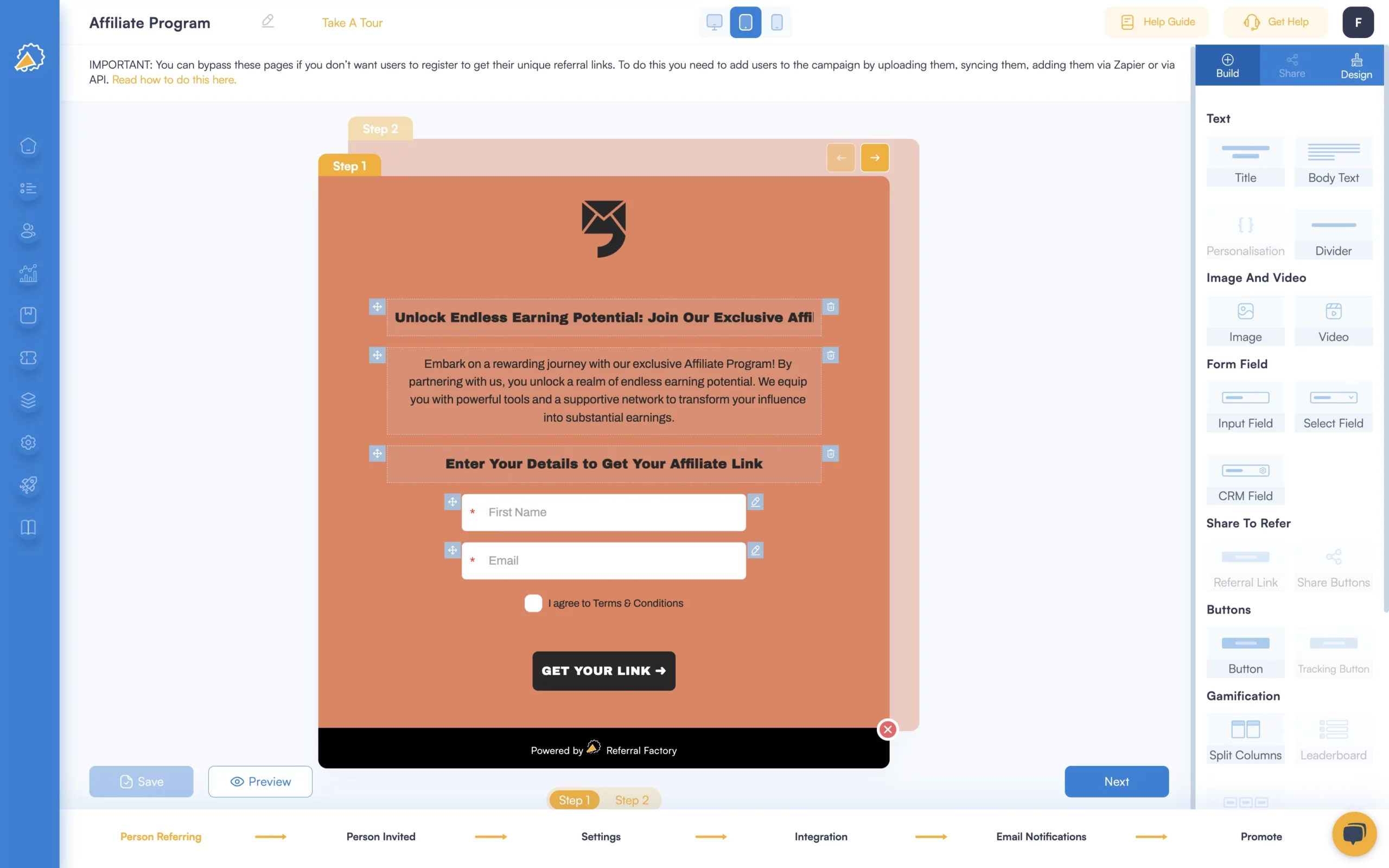
Task: Click the Read how to do this link
Action: [173, 79]
